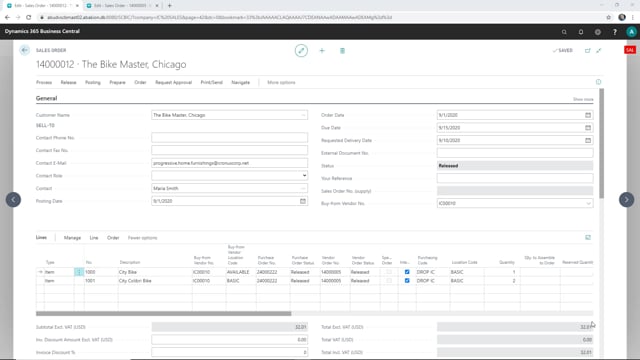This screenshot has height=360, width=640.
Task: Click browser back arrow
Action: coord(7,17)
